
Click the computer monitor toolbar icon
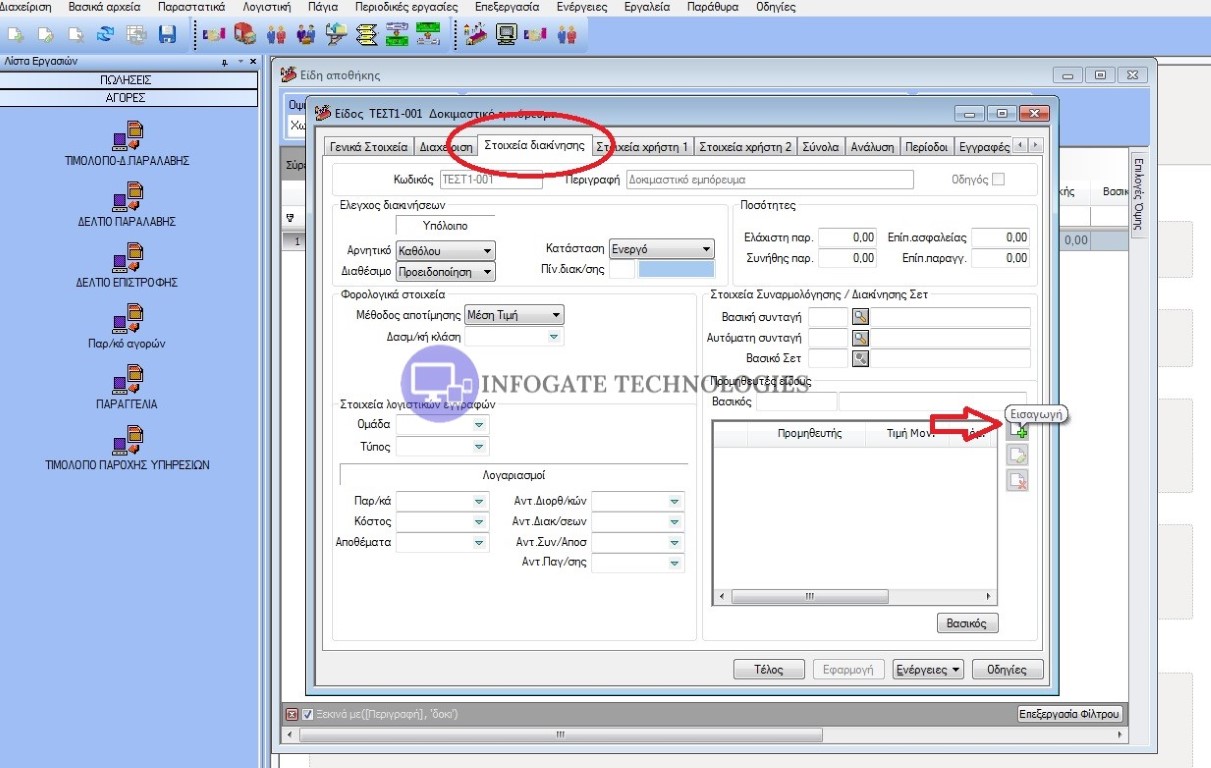(x=507, y=35)
